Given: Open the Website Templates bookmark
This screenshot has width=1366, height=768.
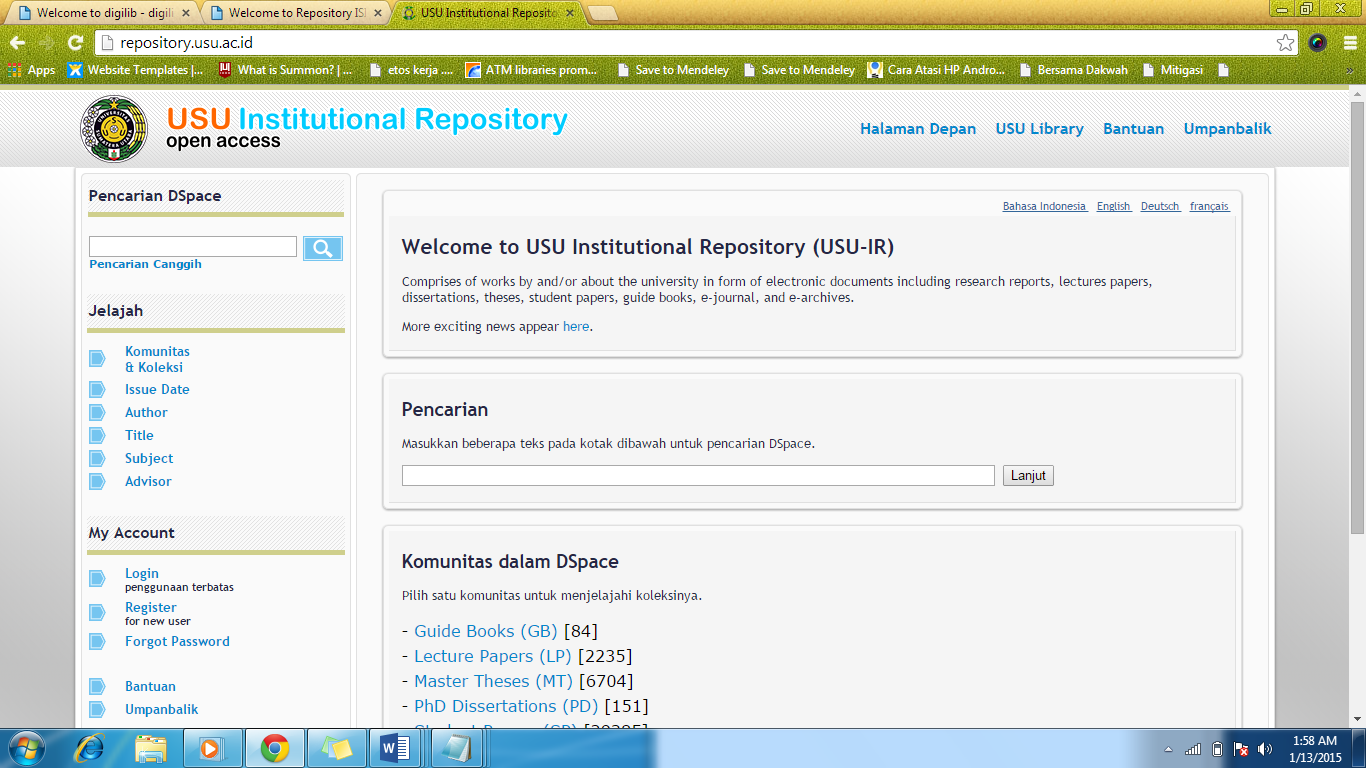Looking at the screenshot, I should coord(135,70).
